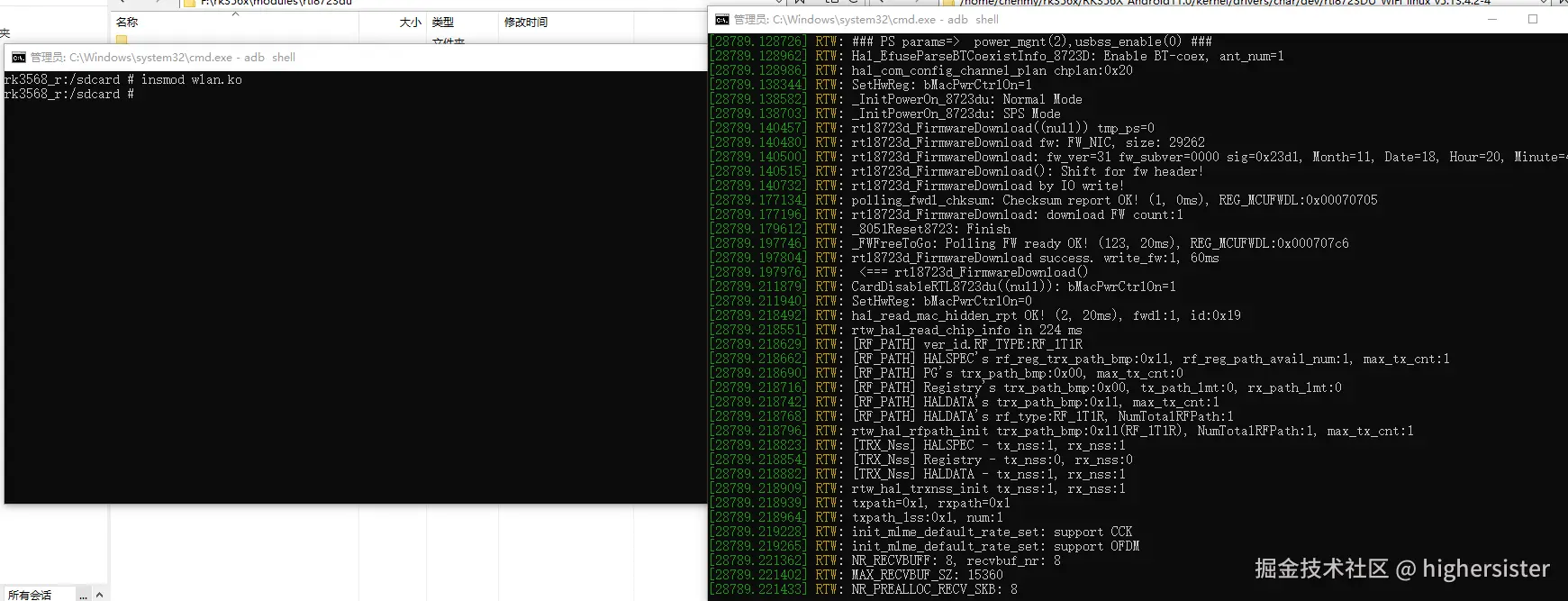Viewport: 1568px width, 601px height.
Task: Click the 'NR_PREALLOC_RECV_SKB: 8' log line
Action: pyautogui.click(x=864, y=589)
